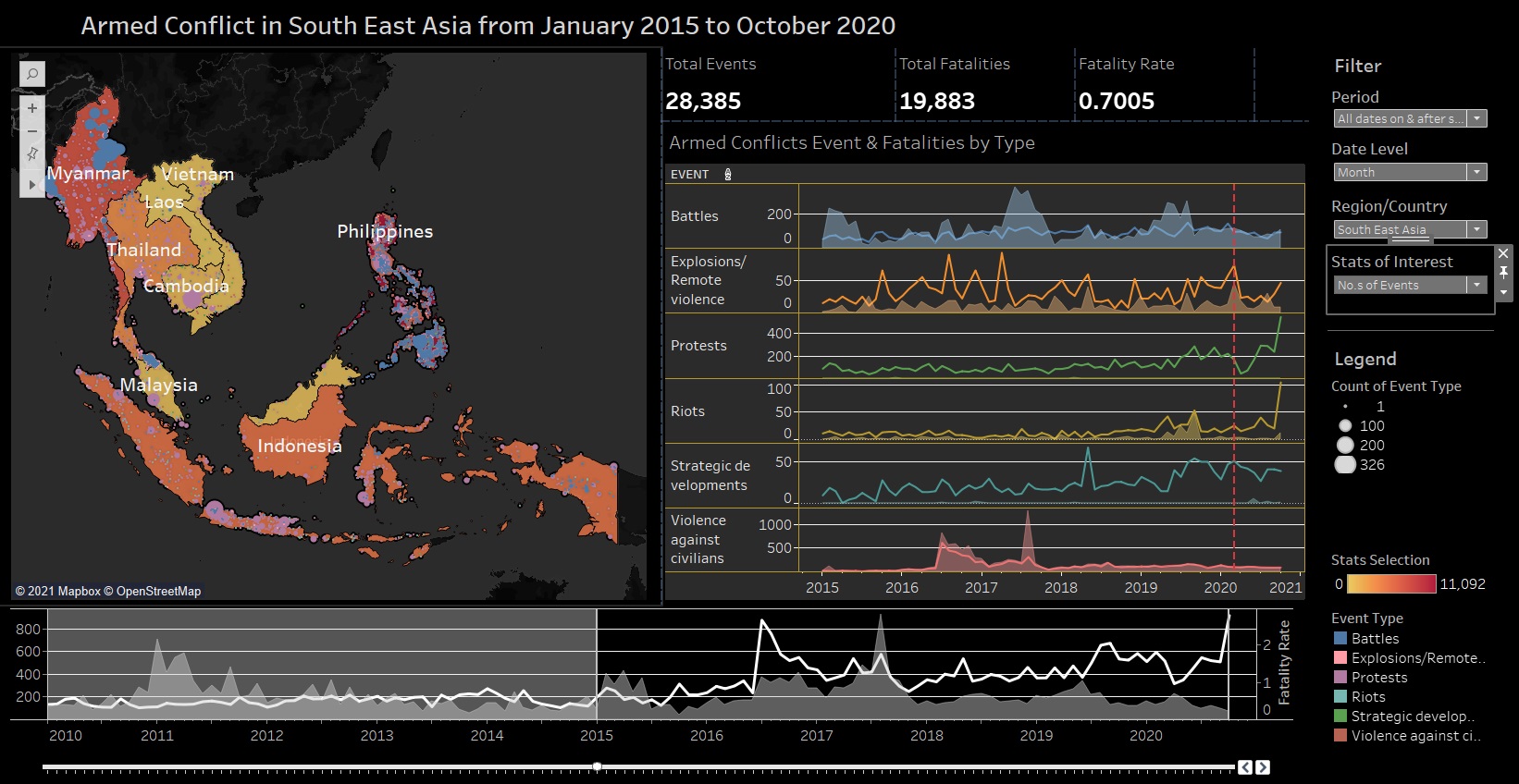The width and height of the screenshot is (1519, 784).
Task: Select Protests purple legend swatch
Action: (x=1340, y=677)
